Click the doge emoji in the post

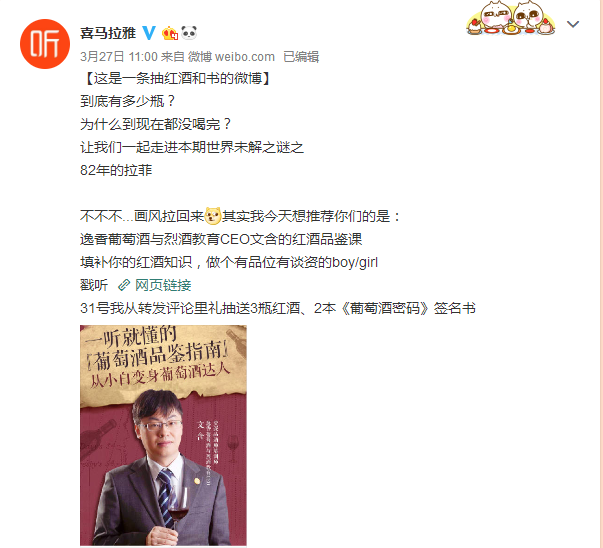(x=213, y=216)
